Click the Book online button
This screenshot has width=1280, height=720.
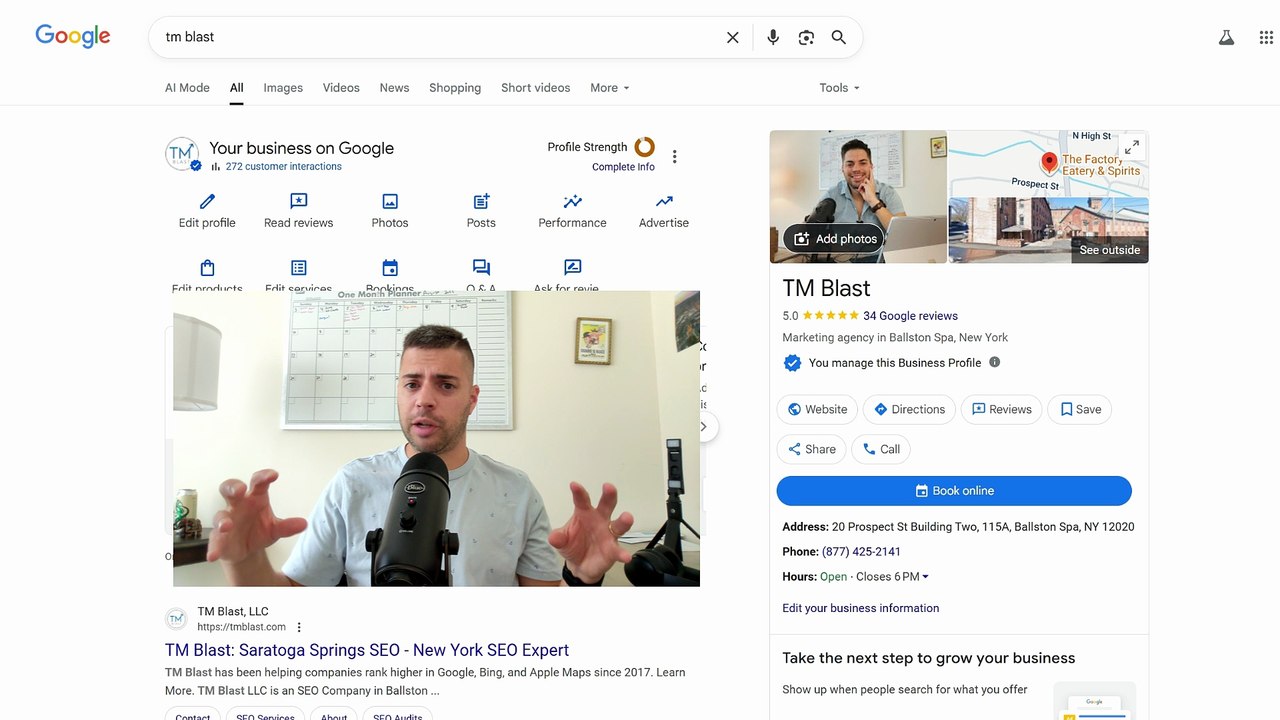pos(954,491)
